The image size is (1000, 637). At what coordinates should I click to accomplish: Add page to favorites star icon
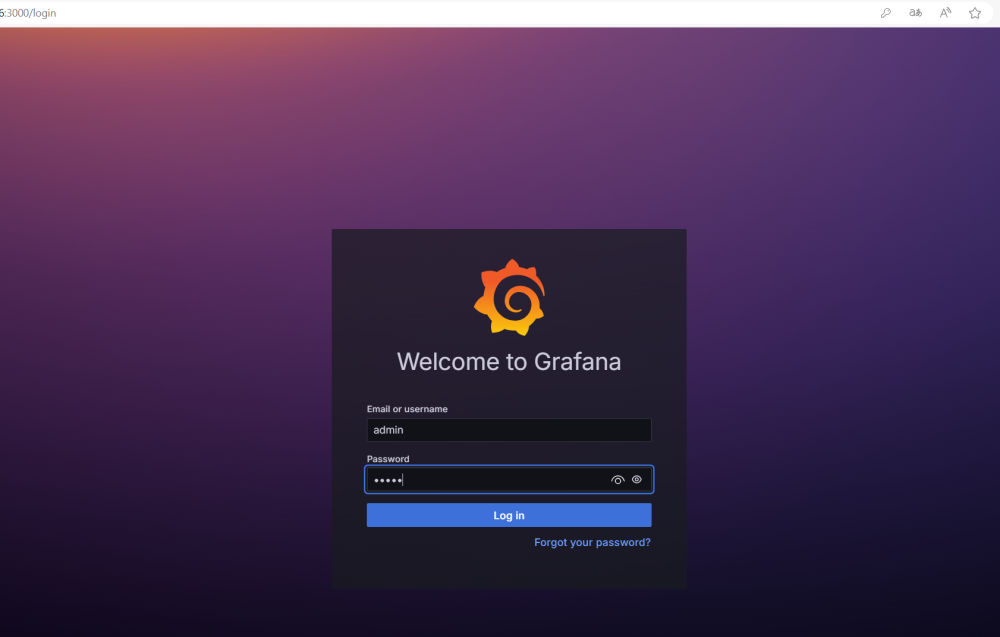coord(974,13)
